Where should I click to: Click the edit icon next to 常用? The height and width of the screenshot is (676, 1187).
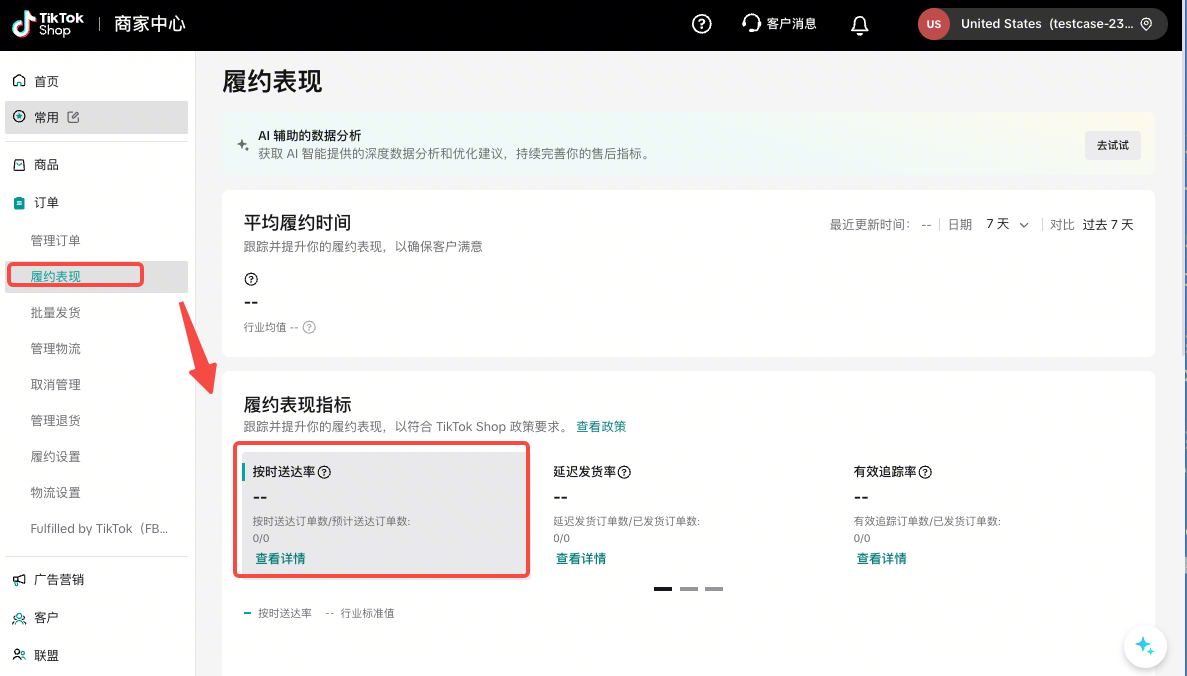click(x=73, y=117)
